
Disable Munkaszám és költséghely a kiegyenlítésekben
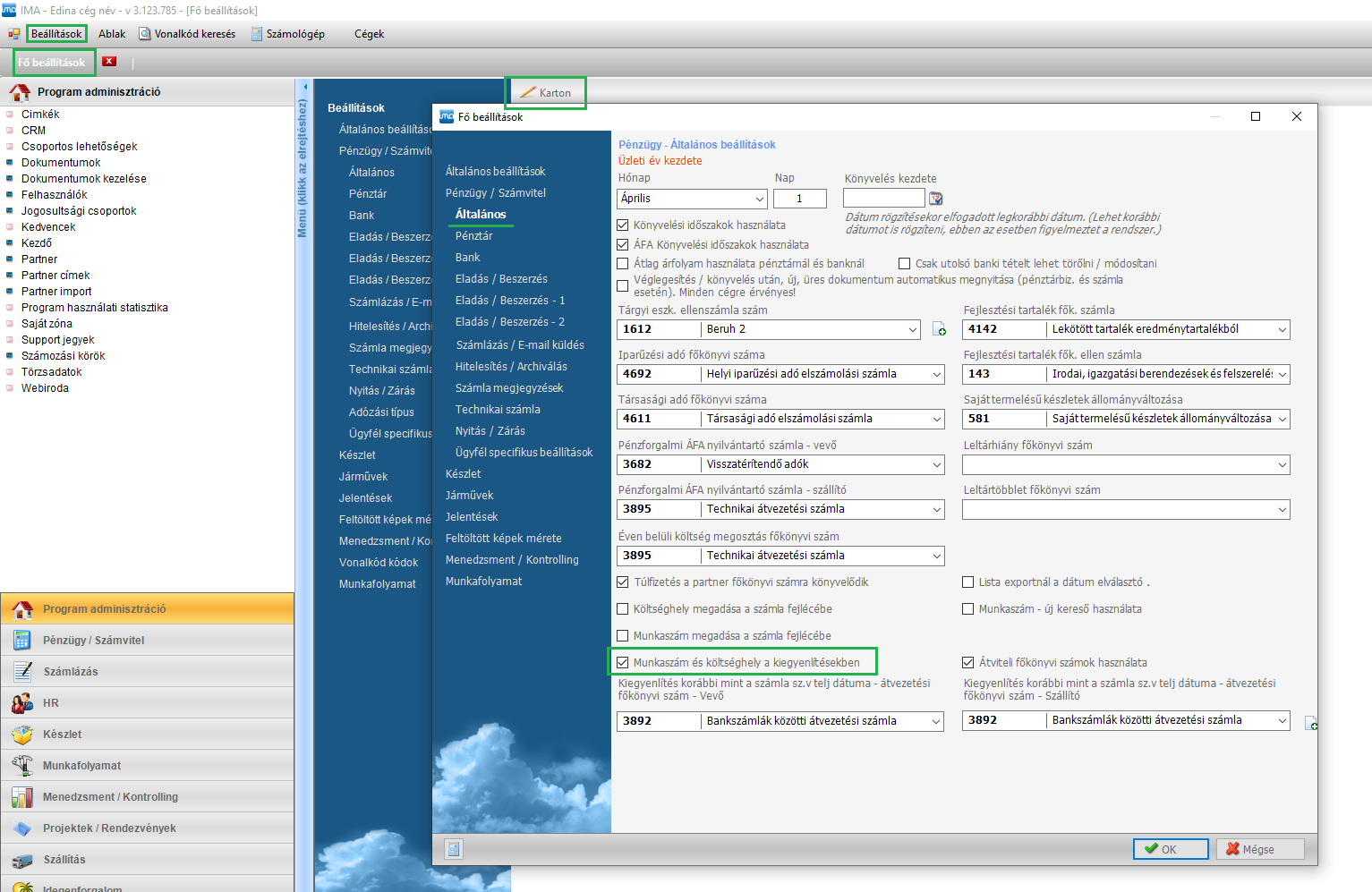623,663
